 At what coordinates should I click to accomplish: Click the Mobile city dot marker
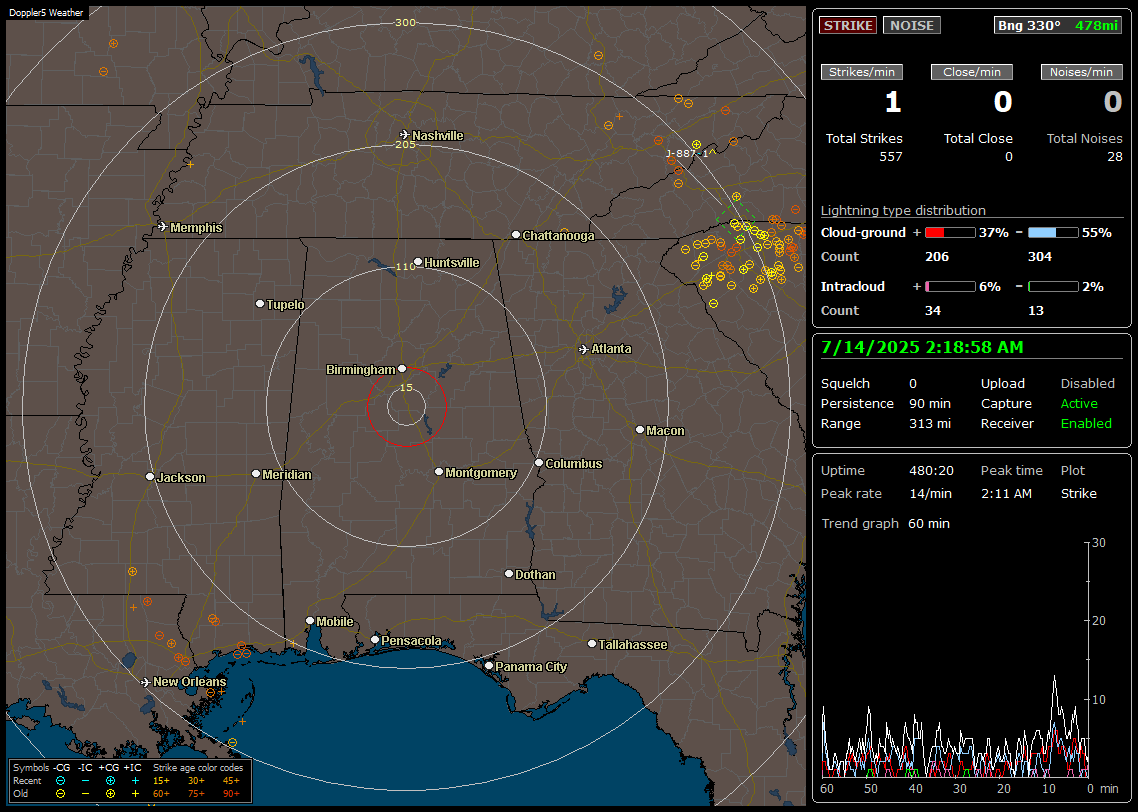click(x=310, y=620)
